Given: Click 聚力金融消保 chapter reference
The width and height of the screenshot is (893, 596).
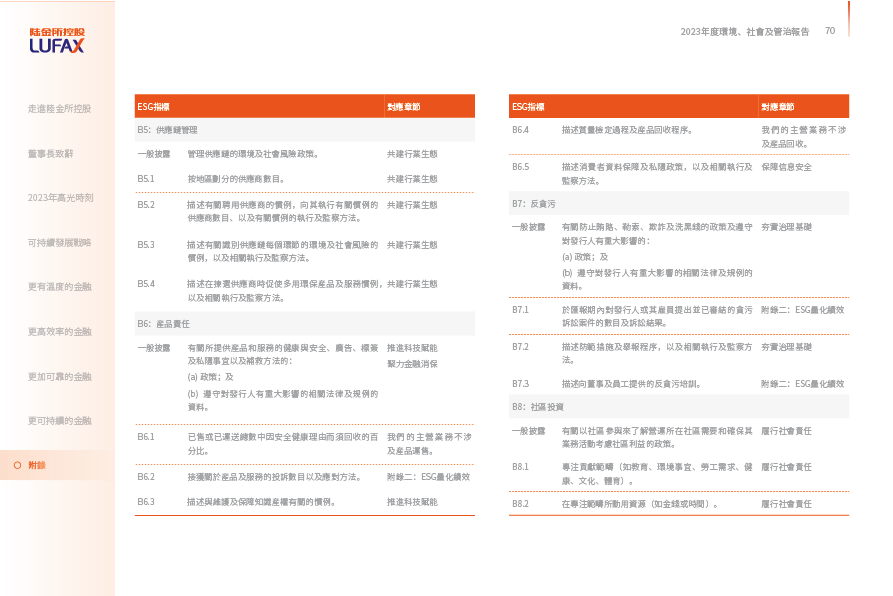Looking at the screenshot, I should [x=412, y=364].
